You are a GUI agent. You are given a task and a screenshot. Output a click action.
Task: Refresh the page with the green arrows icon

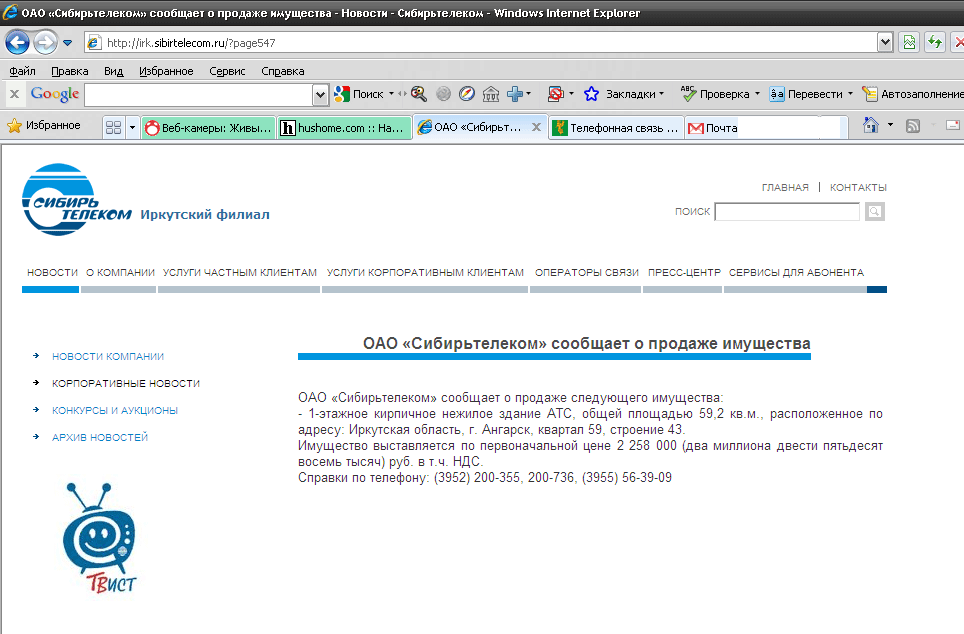click(x=935, y=42)
